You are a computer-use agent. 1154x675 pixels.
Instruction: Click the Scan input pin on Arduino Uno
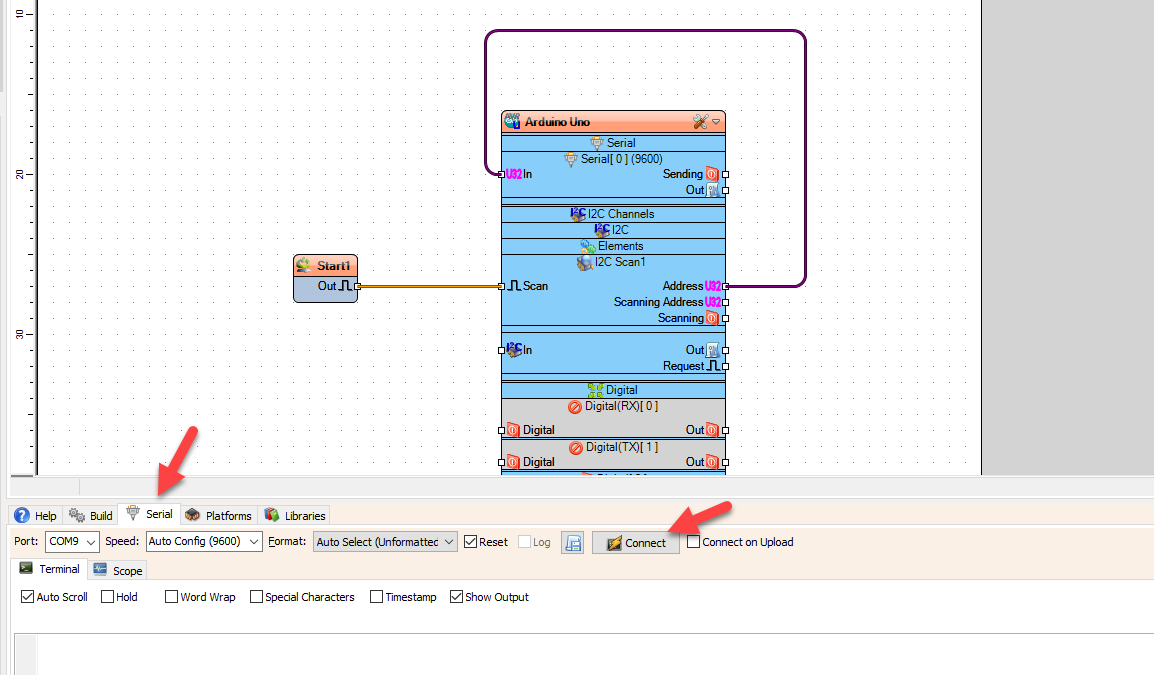[502, 285]
